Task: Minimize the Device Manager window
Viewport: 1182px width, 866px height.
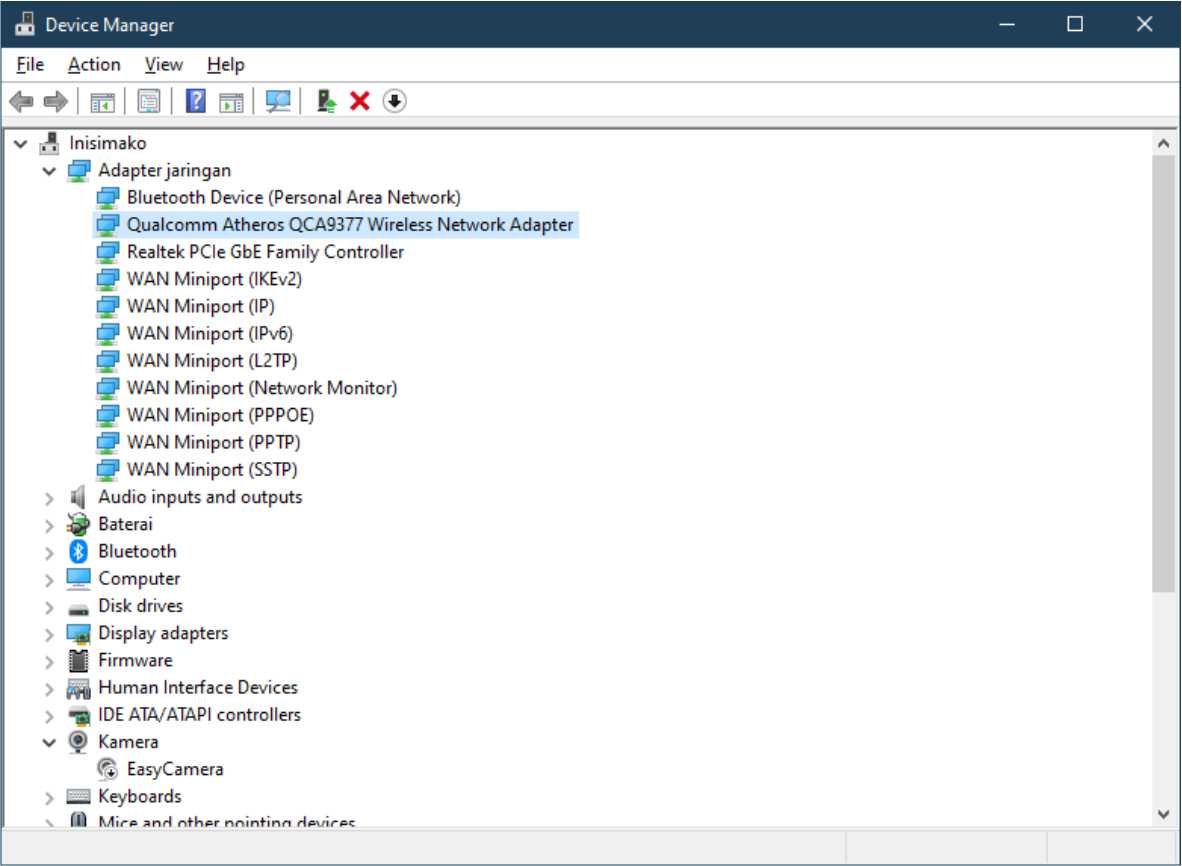Action: point(1006,24)
